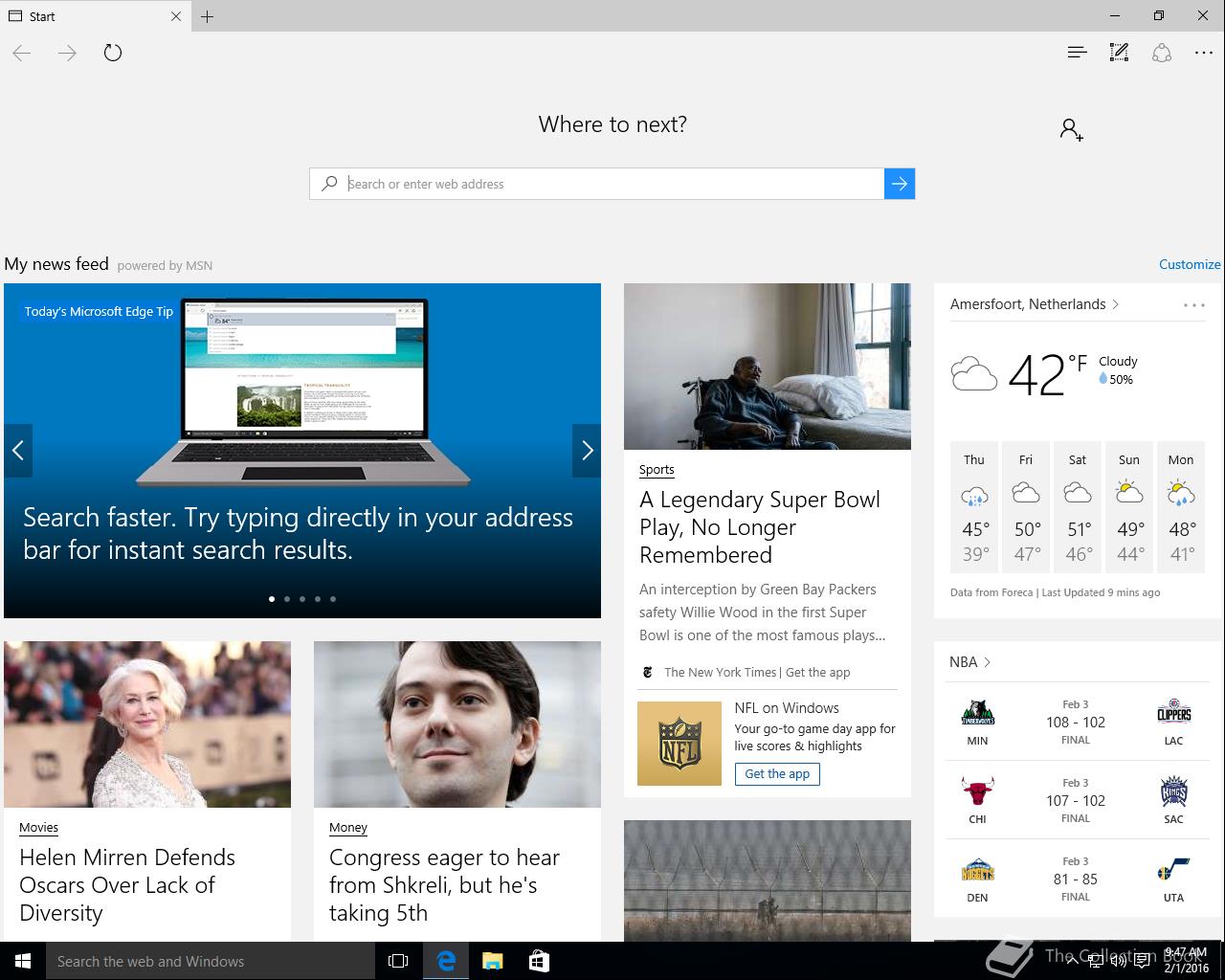
Task: Click the add person sign-in icon
Action: pos(1072,129)
